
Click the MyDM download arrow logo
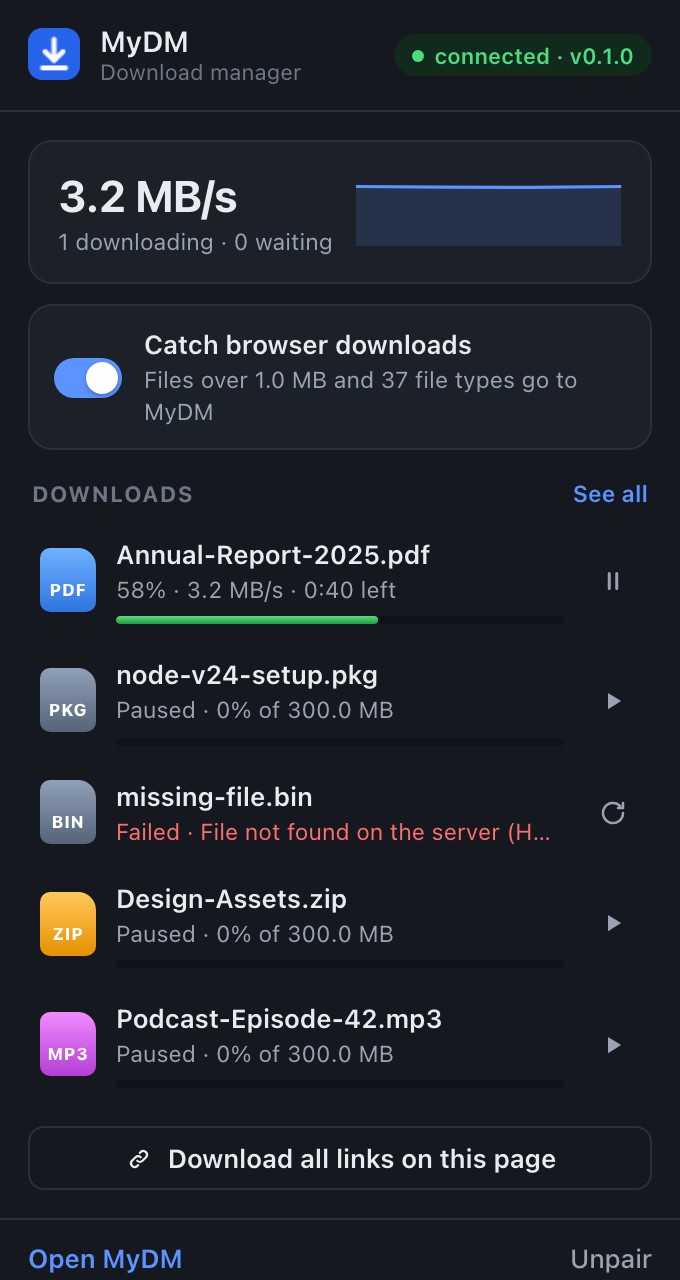click(x=54, y=54)
